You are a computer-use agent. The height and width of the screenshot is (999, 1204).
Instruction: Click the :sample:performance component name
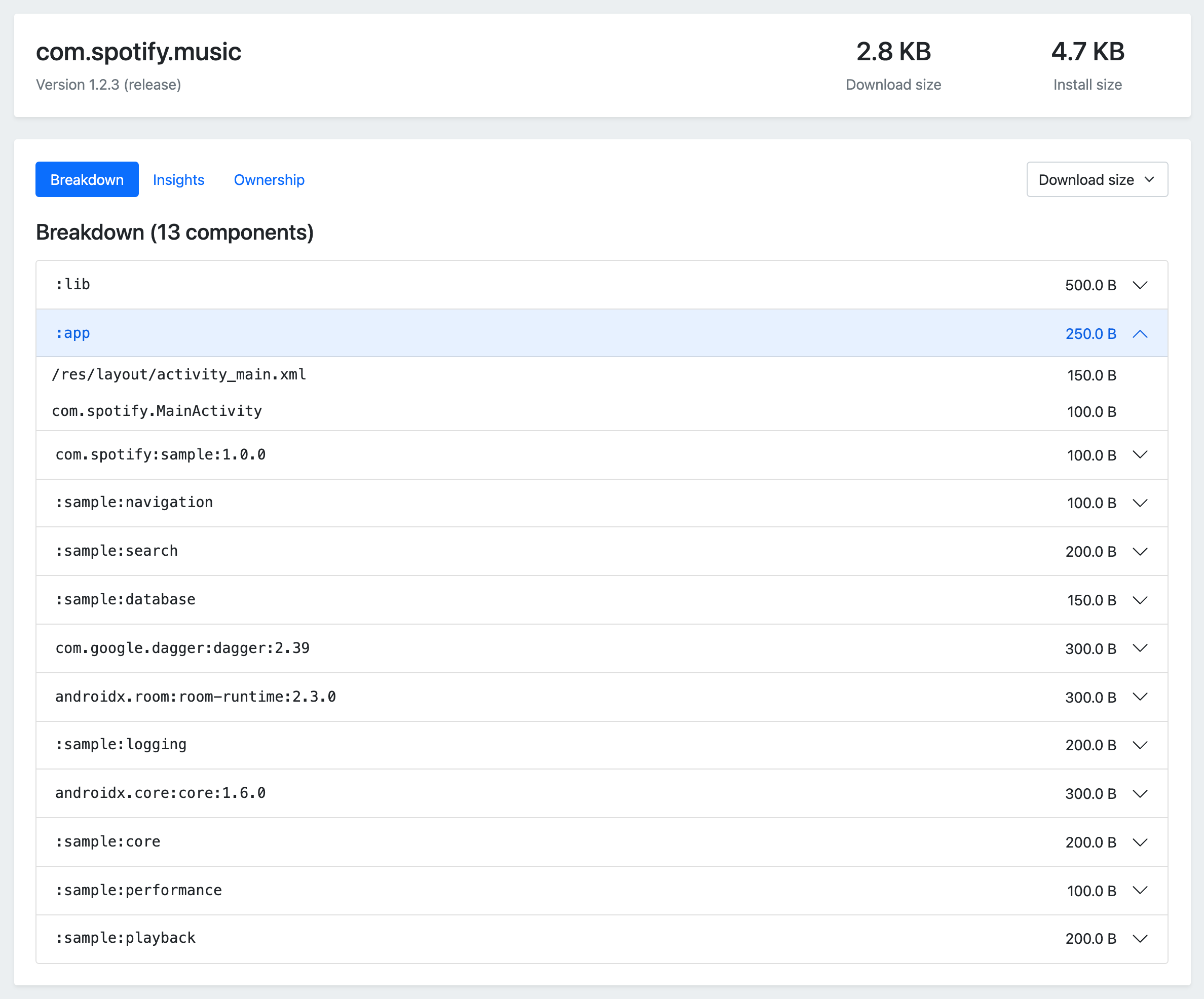[138, 890]
